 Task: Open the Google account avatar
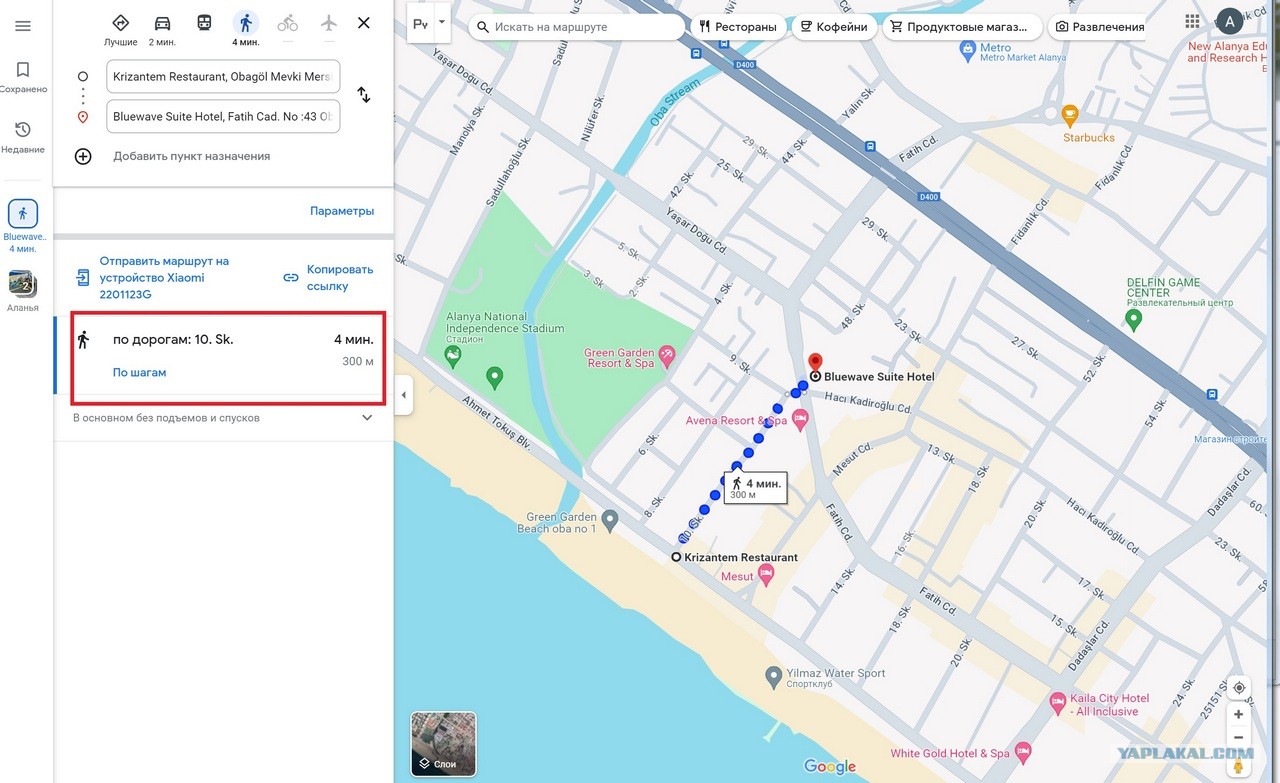tap(1230, 21)
